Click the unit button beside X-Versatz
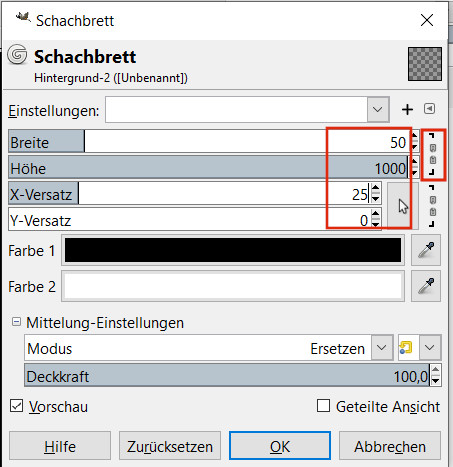453x467 pixels. (x=403, y=206)
